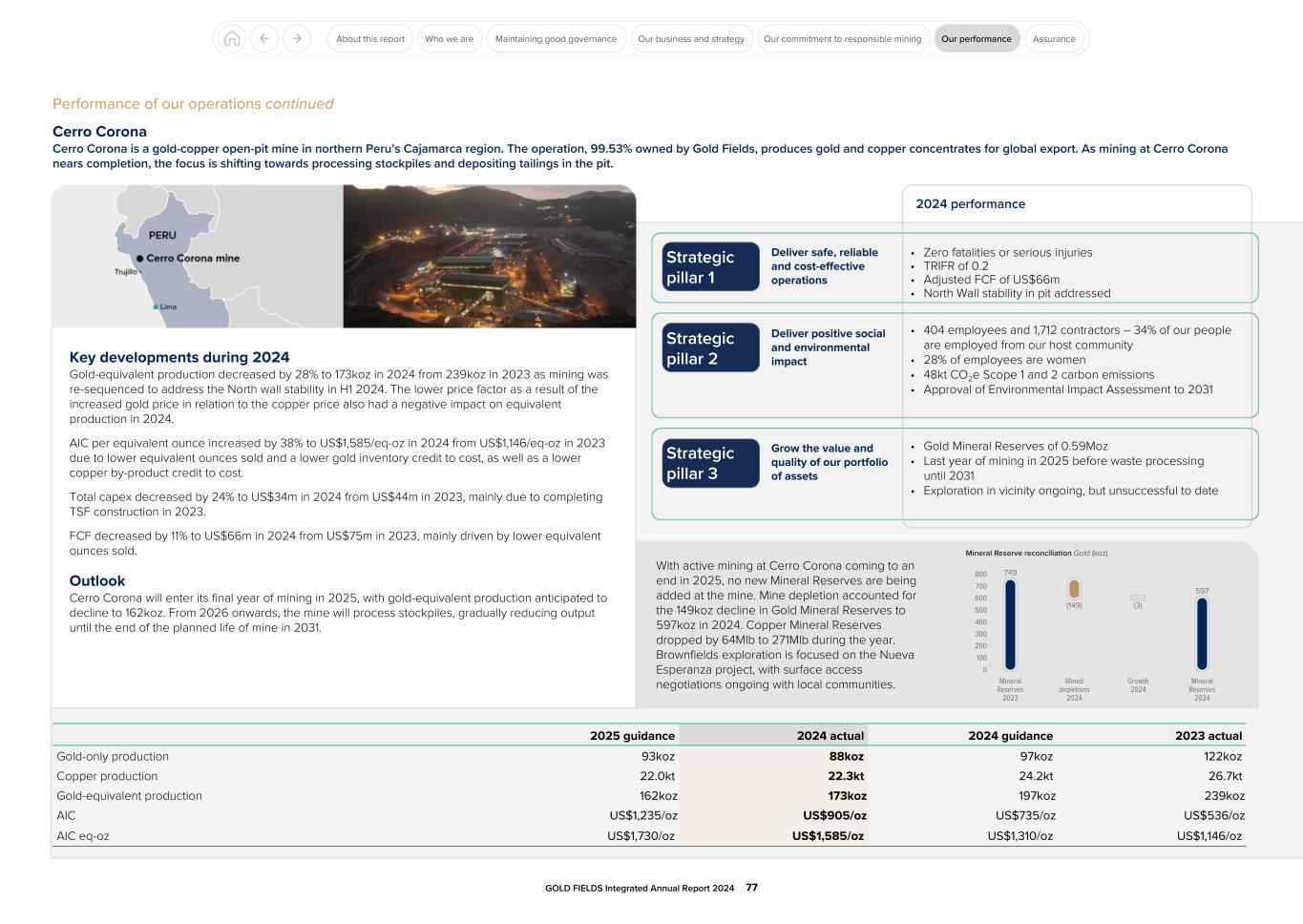1303x924 pixels.
Task: Go back using the left arrow icon
Action: (264, 38)
